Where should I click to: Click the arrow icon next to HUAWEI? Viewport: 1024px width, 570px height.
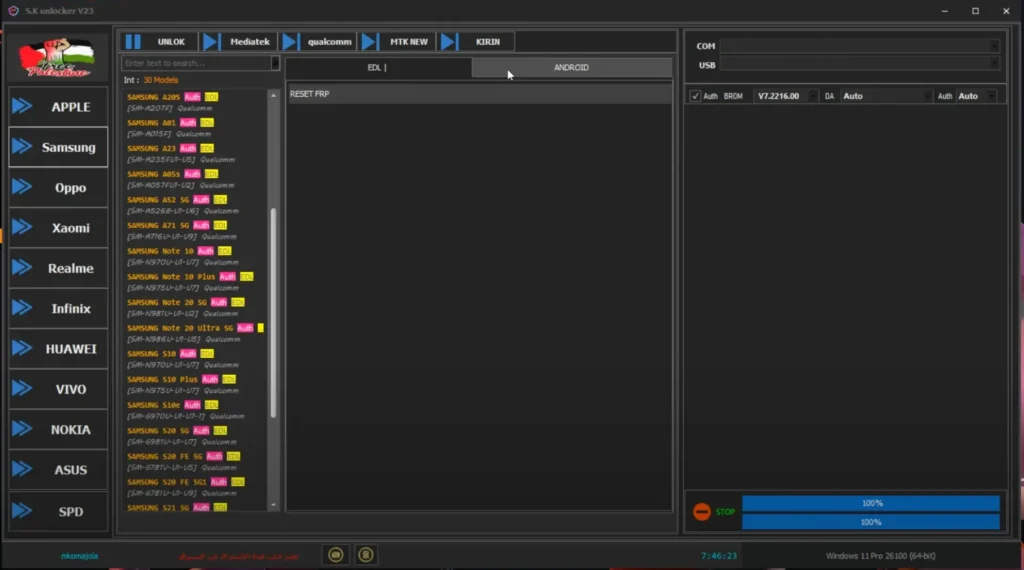click(22, 349)
